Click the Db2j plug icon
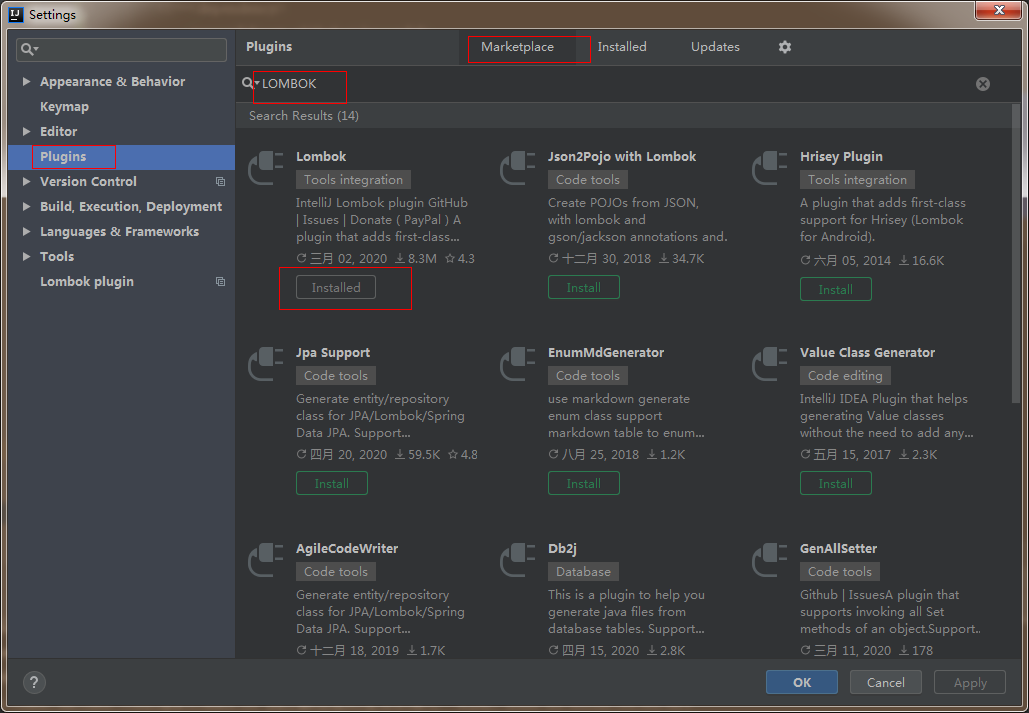Image resolution: width=1029 pixels, height=713 pixels. coord(518,560)
